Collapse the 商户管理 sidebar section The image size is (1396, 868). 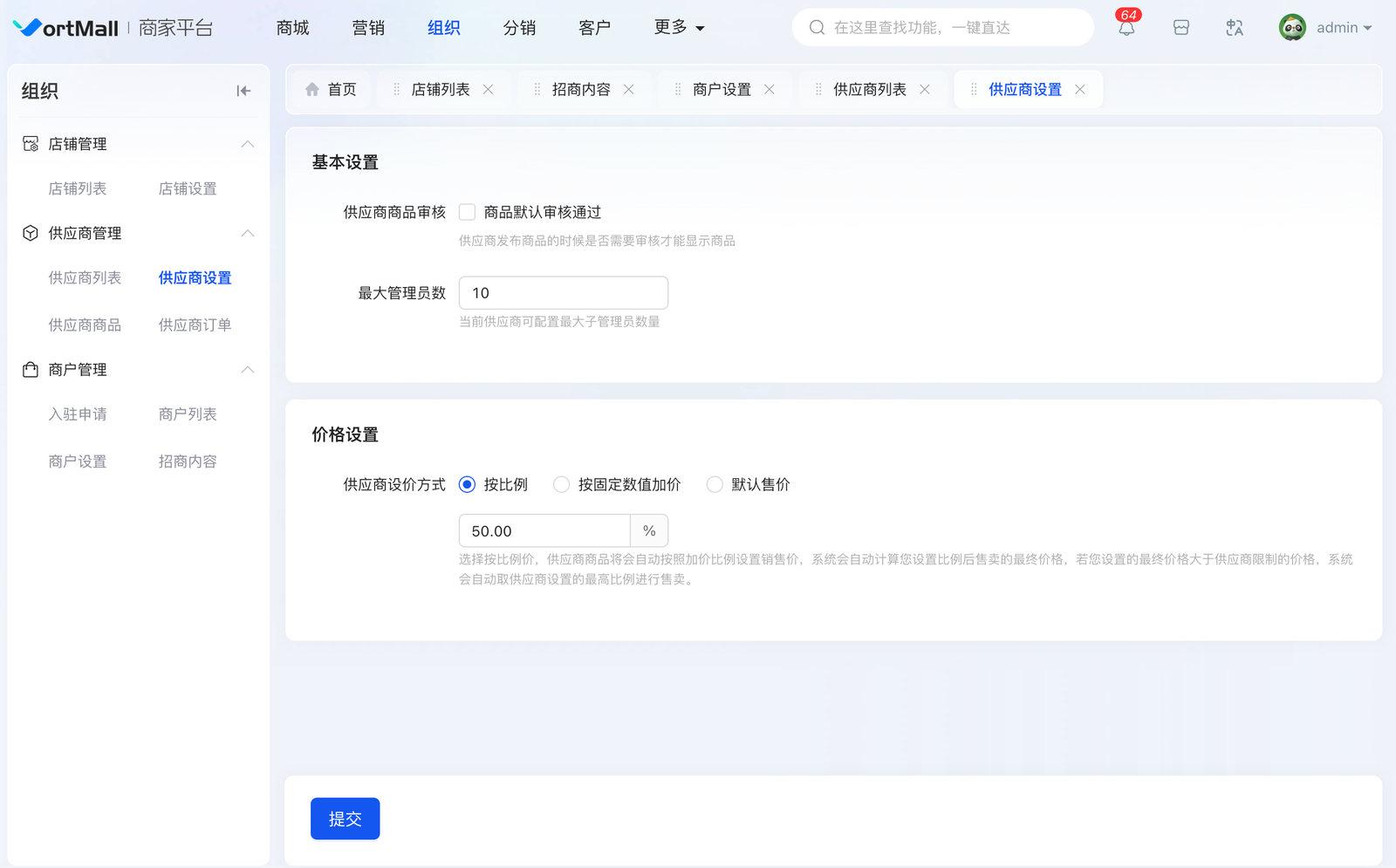[248, 370]
